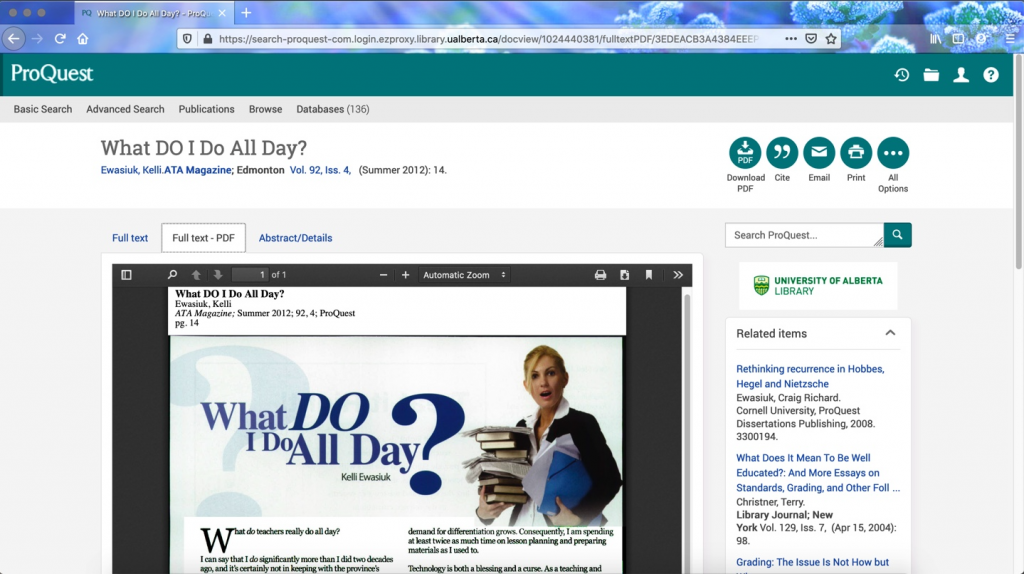Zoom in on the PDF
The image size is (1024, 574).
[406, 275]
